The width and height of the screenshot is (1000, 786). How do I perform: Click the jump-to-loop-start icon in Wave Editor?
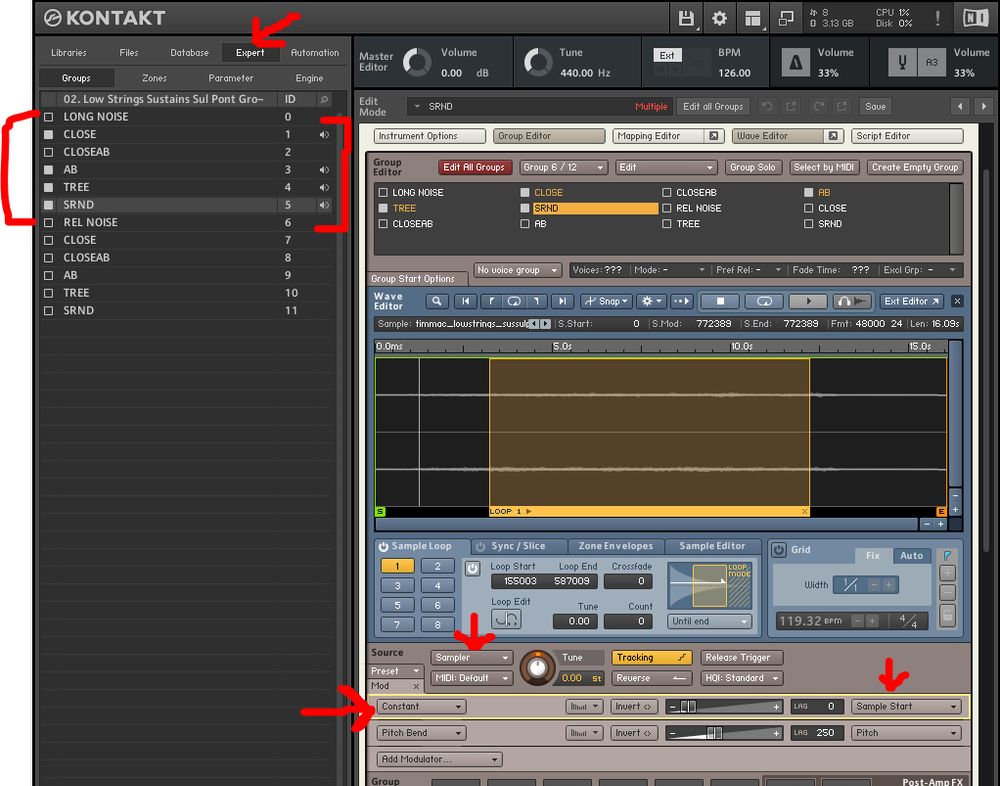(x=490, y=301)
